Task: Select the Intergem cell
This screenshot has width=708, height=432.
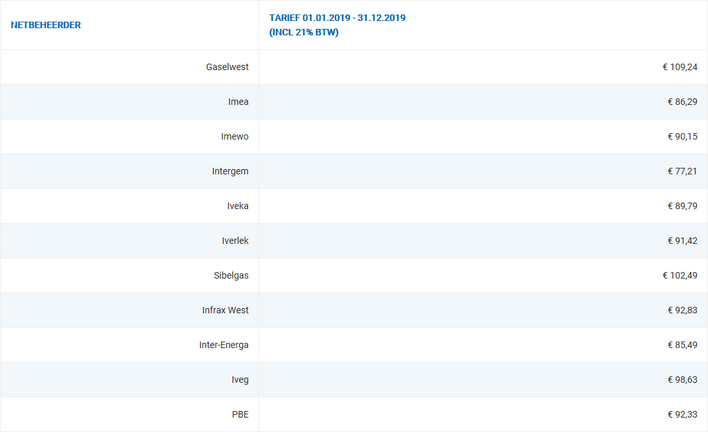Action: coord(230,171)
